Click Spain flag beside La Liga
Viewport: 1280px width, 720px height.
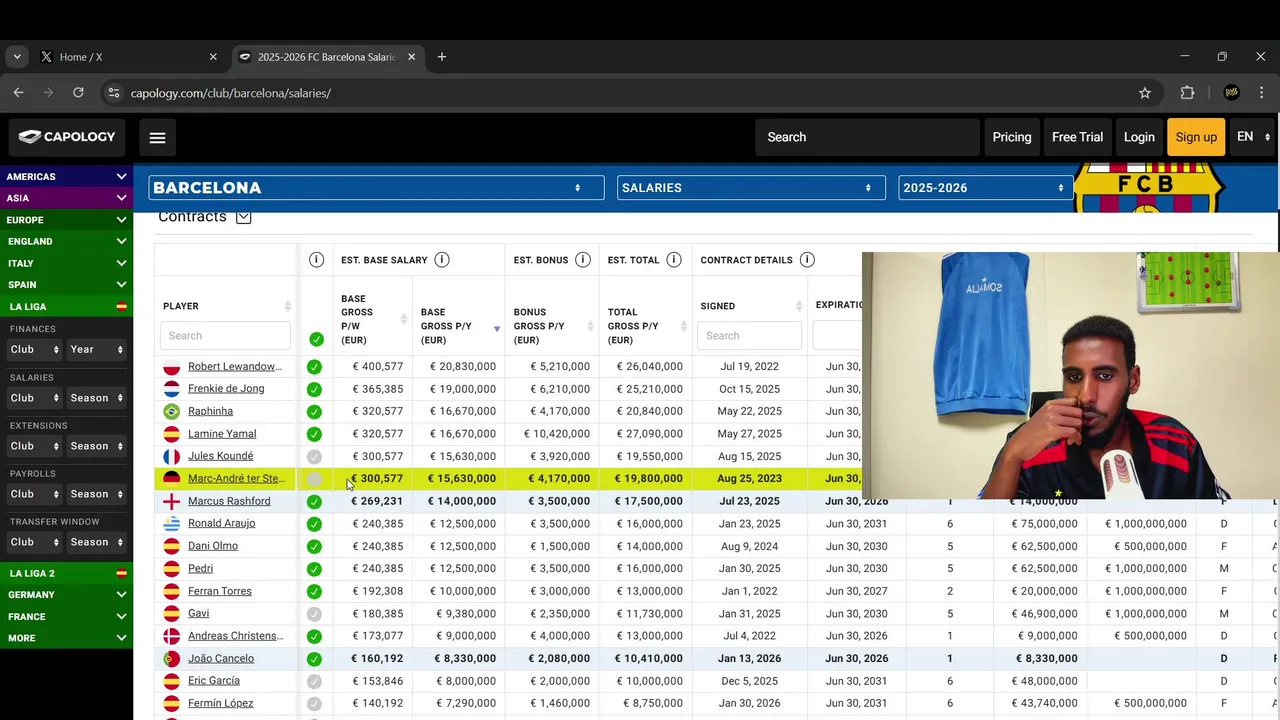coord(121,307)
